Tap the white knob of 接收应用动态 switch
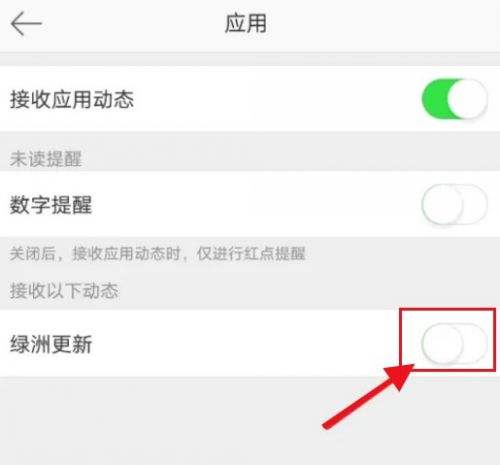The height and width of the screenshot is (465, 500). pos(468,99)
